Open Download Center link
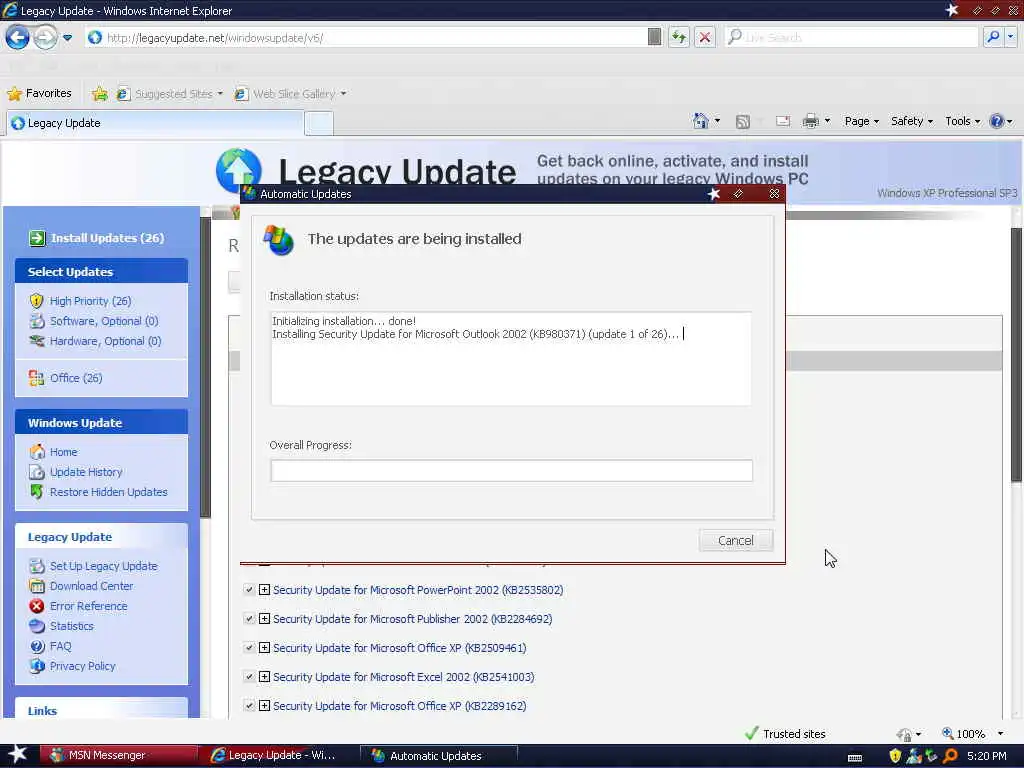This screenshot has width=1024, height=768. click(x=91, y=586)
